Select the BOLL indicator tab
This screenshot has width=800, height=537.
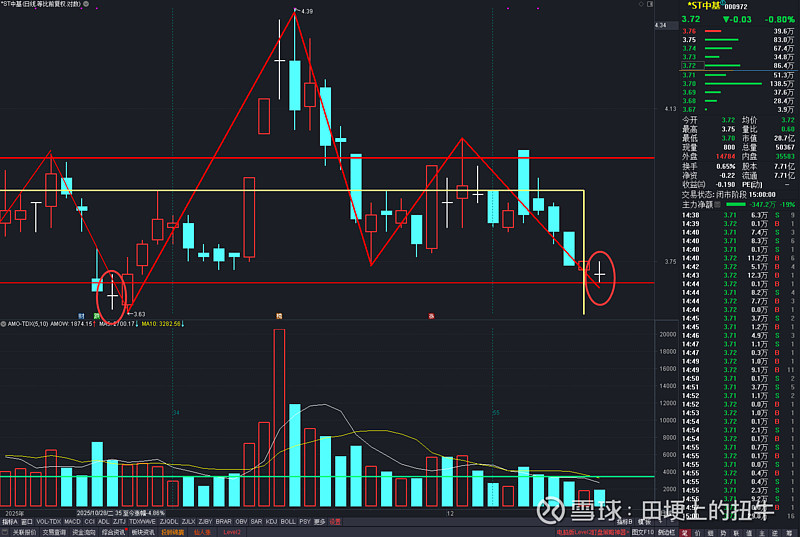click(x=288, y=522)
